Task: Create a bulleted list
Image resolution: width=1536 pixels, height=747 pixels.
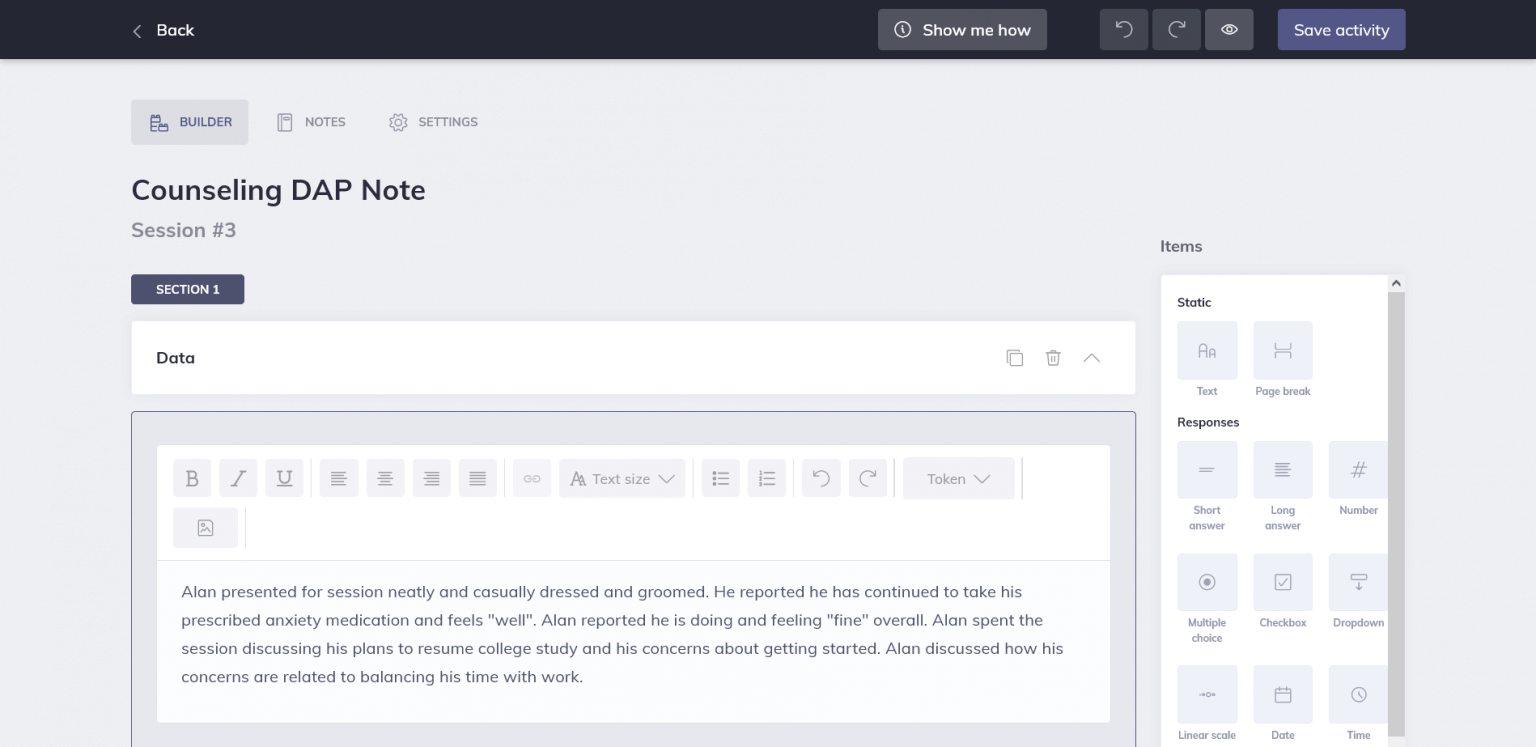Action: point(720,478)
